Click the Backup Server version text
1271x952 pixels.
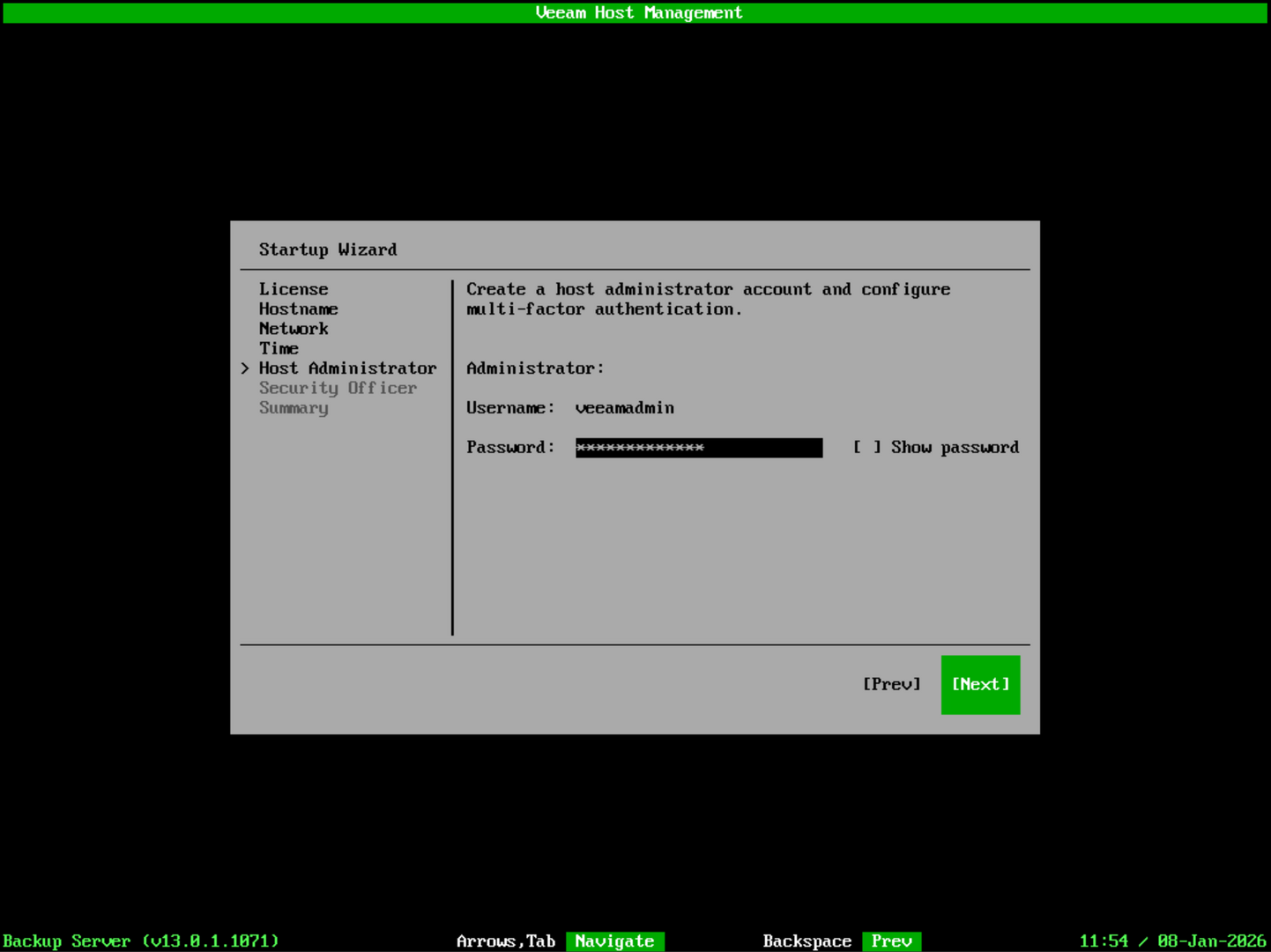pos(141,941)
